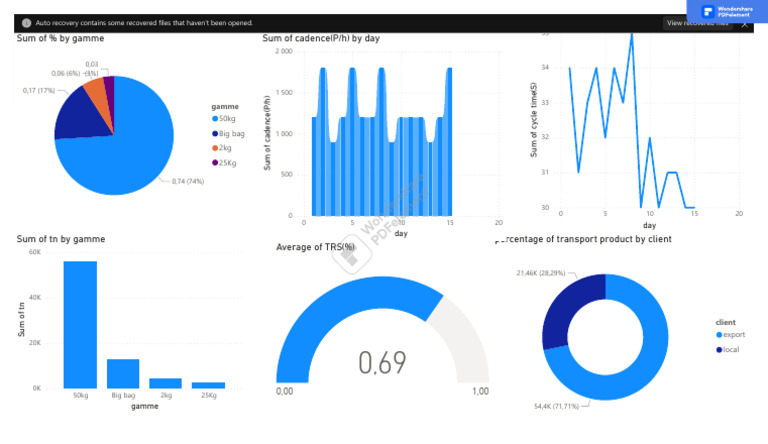Open View recovered files
Image resolution: width=768 pixels, height=444 pixels.
[697, 23]
